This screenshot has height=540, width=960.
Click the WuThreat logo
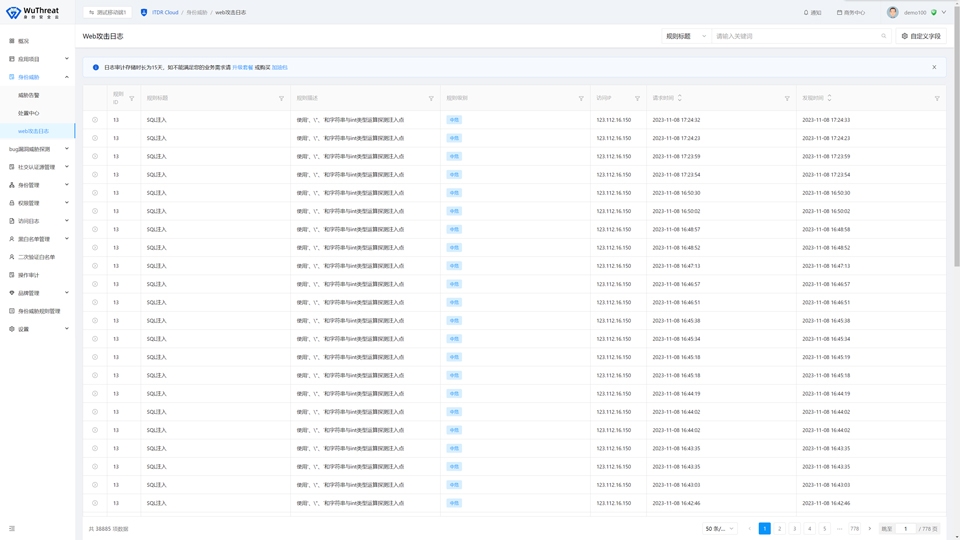[x=32, y=12]
